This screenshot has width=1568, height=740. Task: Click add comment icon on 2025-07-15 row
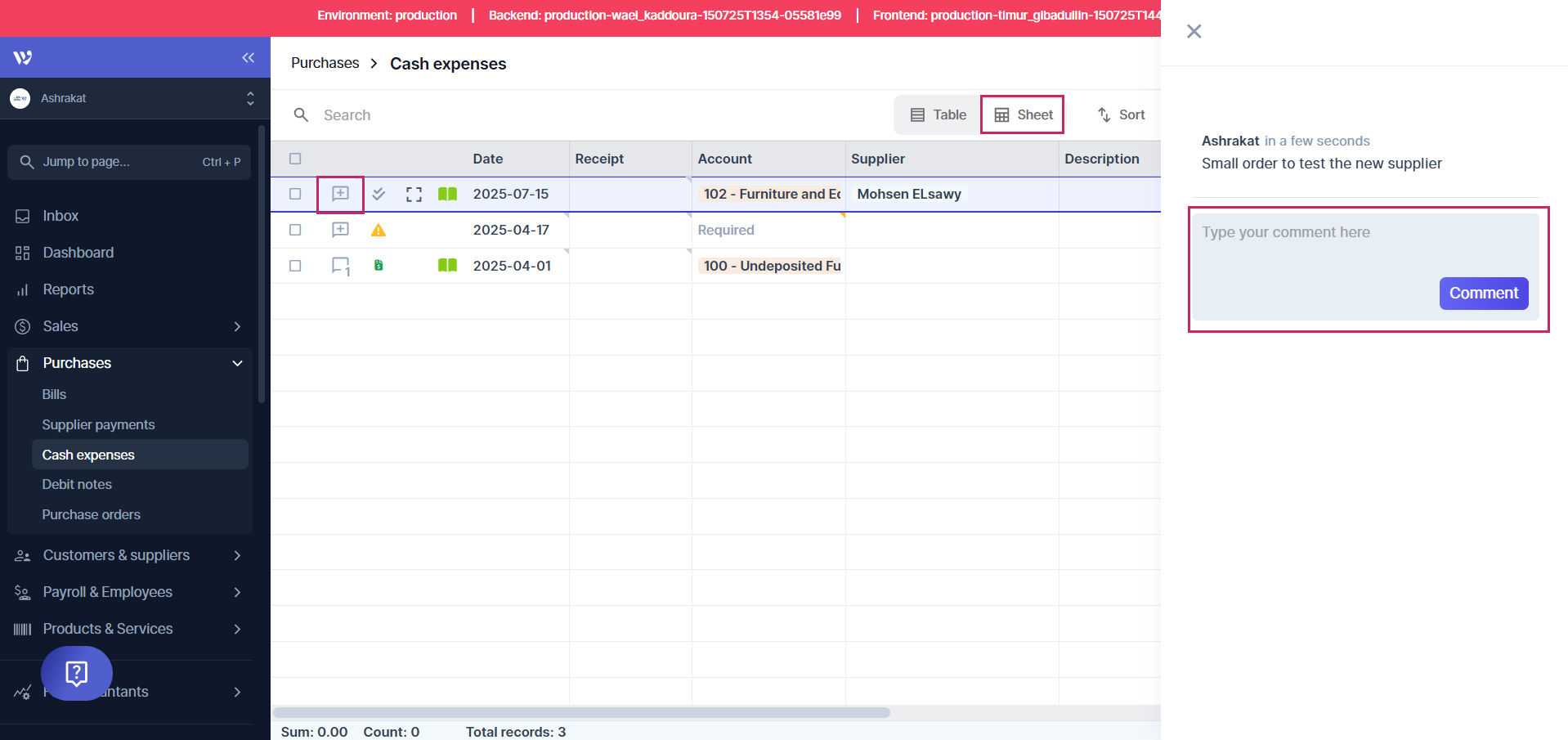click(x=340, y=194)
